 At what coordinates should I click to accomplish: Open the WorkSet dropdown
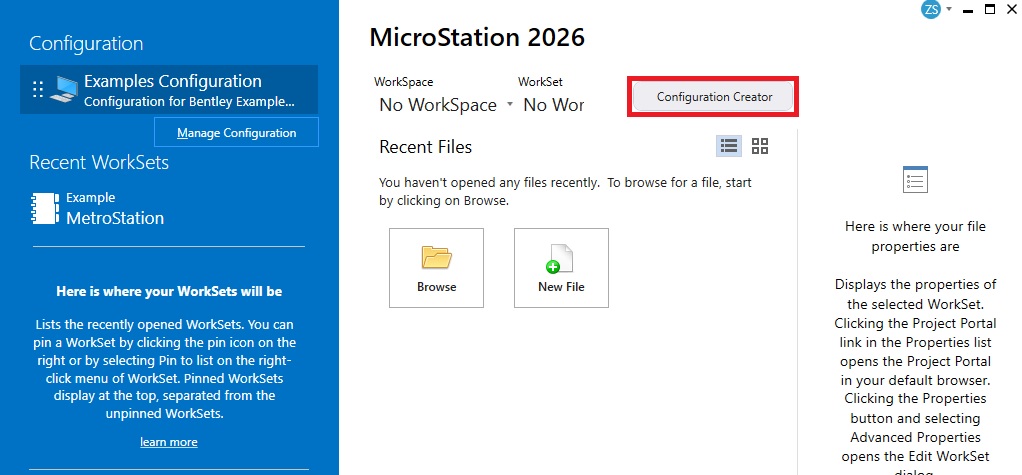pos(553,105)
